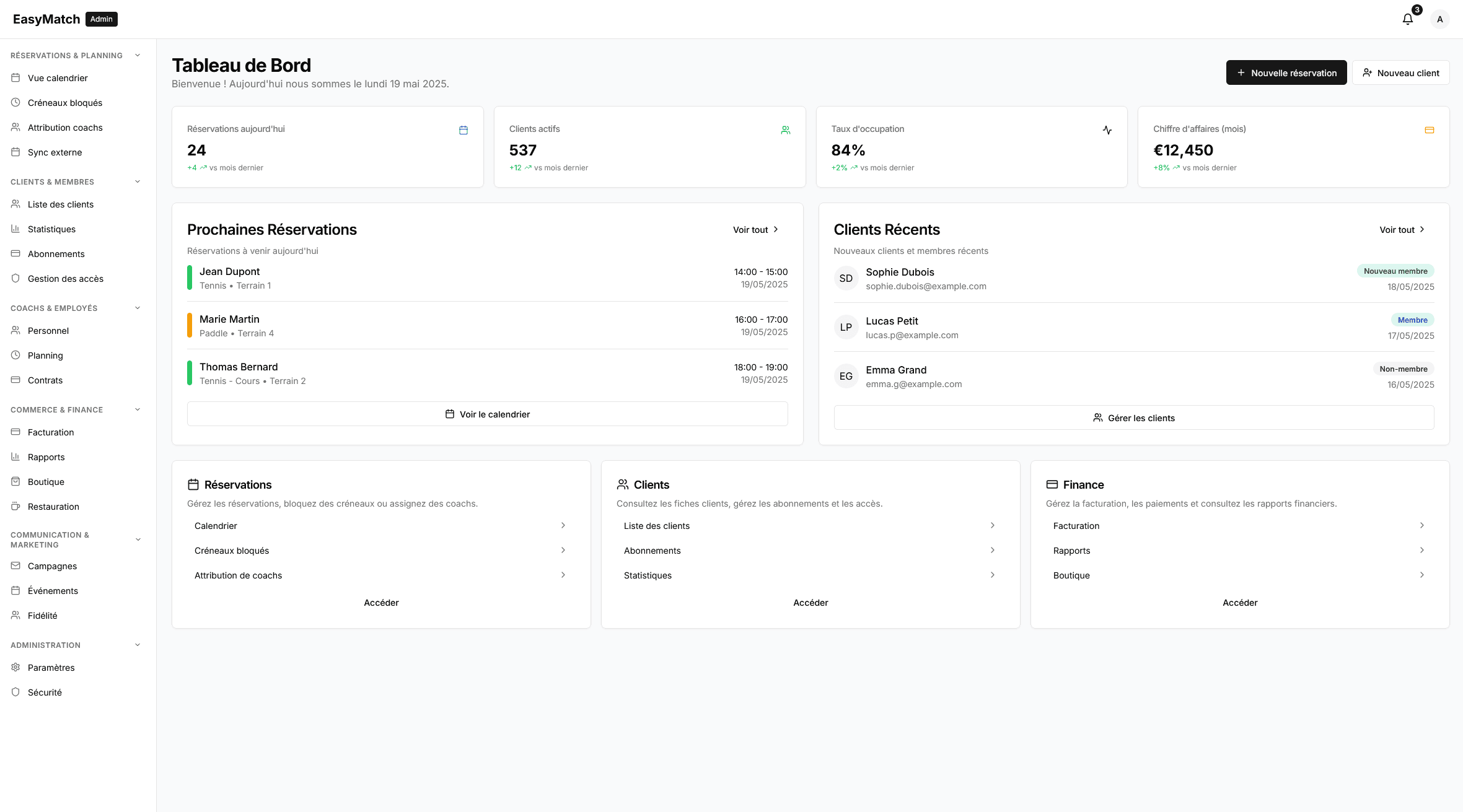This screenshot has width=1463, height=812.
Task: Open the Vue calendrier sidebar icon
Action: (15, 77)
